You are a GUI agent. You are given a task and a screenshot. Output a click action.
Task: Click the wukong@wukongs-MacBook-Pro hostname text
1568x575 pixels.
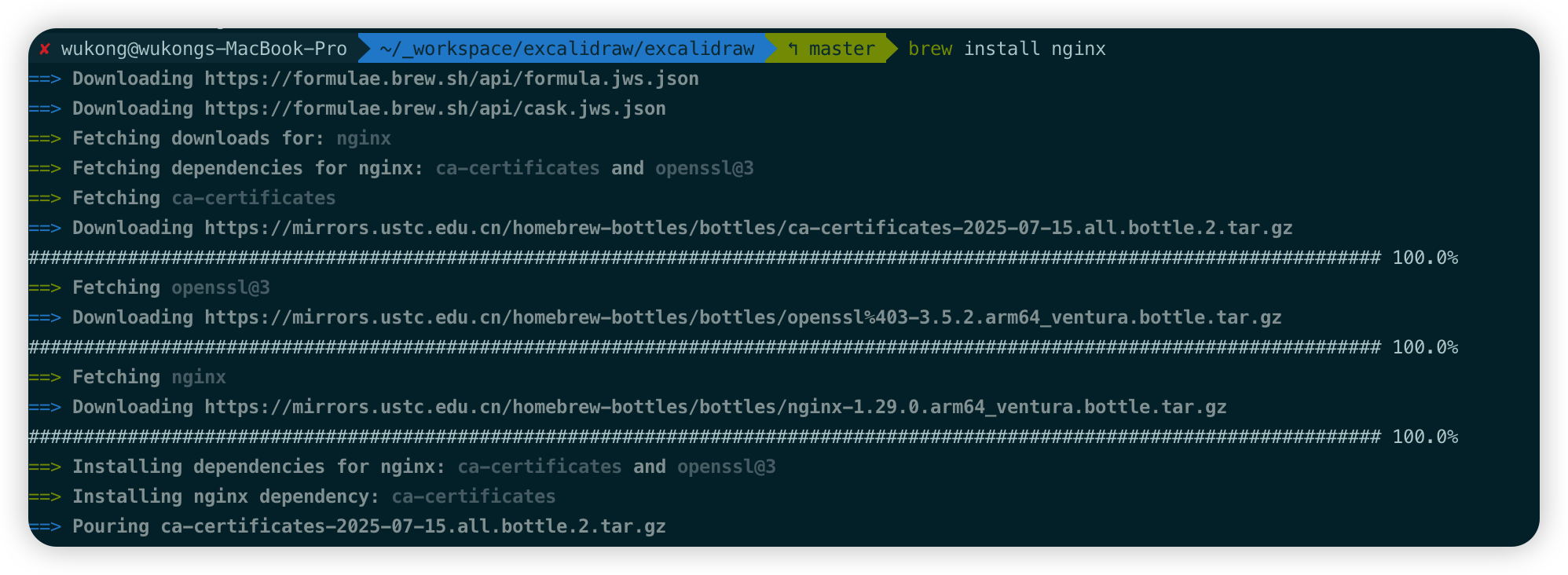[204, 49]
